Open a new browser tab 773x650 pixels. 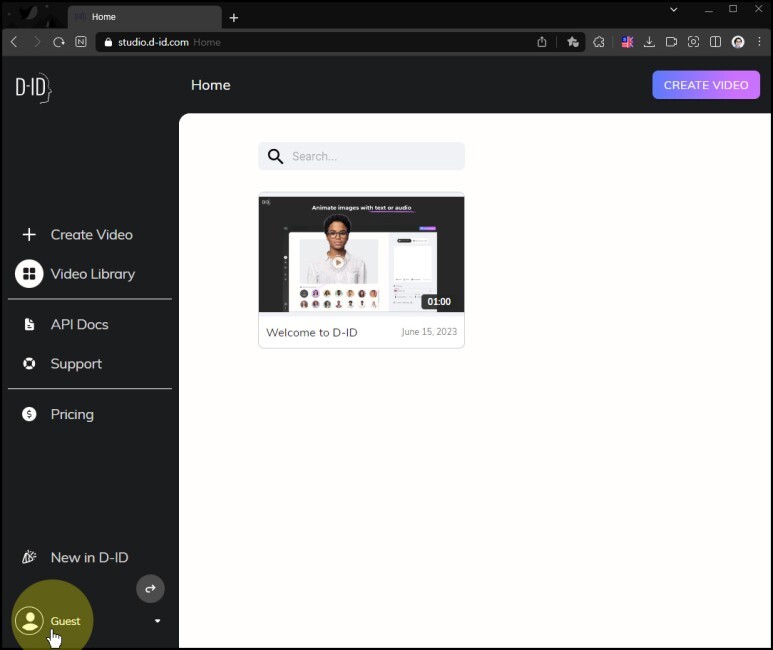click(234, 18)
